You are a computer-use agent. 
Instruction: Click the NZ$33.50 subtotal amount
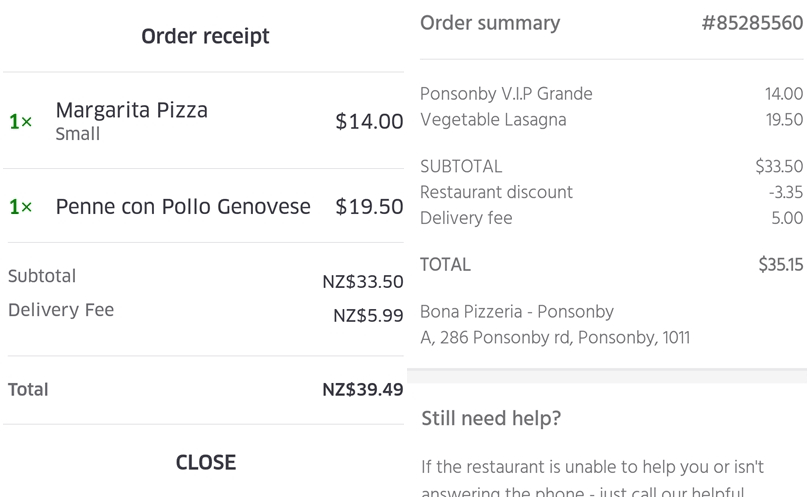[362, 282]
